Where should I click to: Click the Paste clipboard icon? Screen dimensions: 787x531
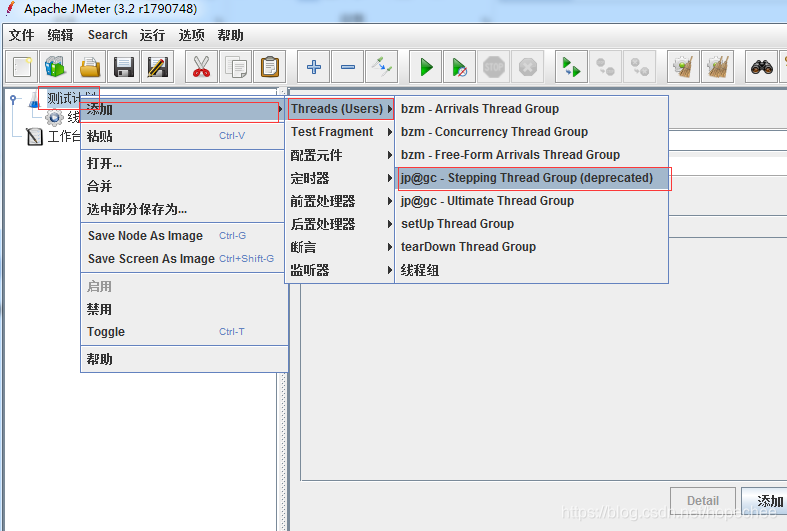[x=270, y=67]
